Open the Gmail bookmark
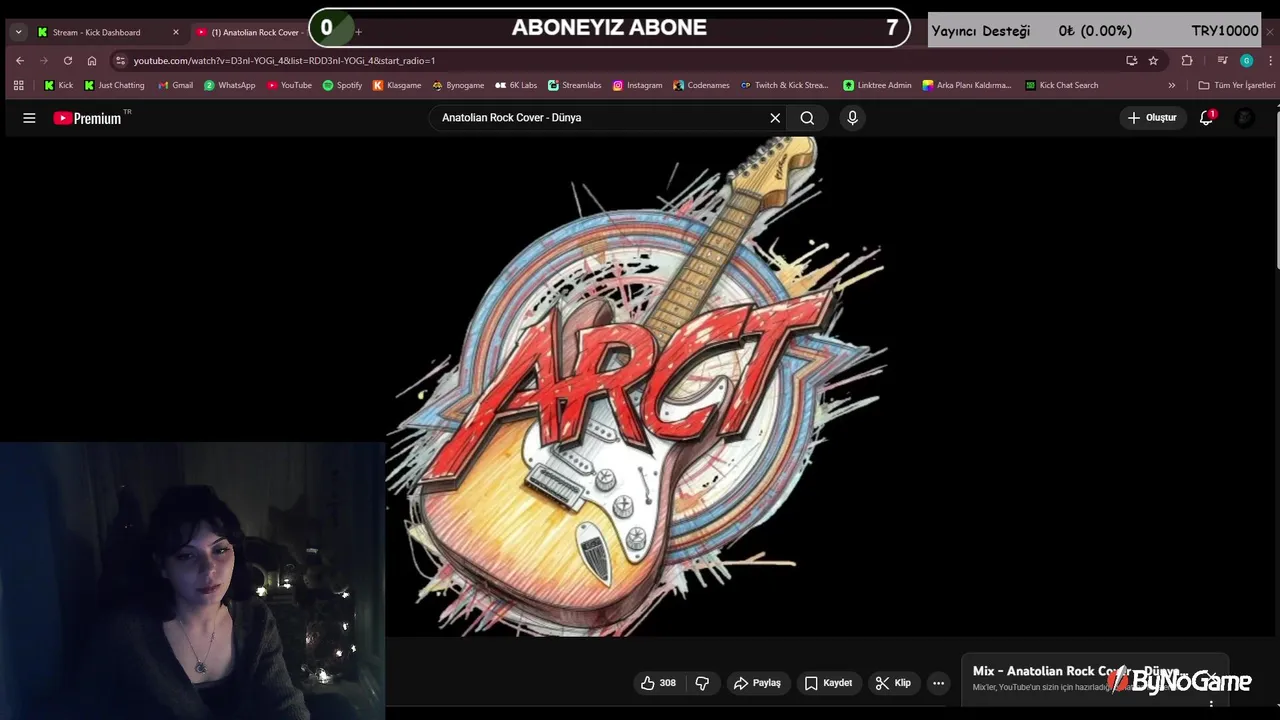 coord(175,85)
